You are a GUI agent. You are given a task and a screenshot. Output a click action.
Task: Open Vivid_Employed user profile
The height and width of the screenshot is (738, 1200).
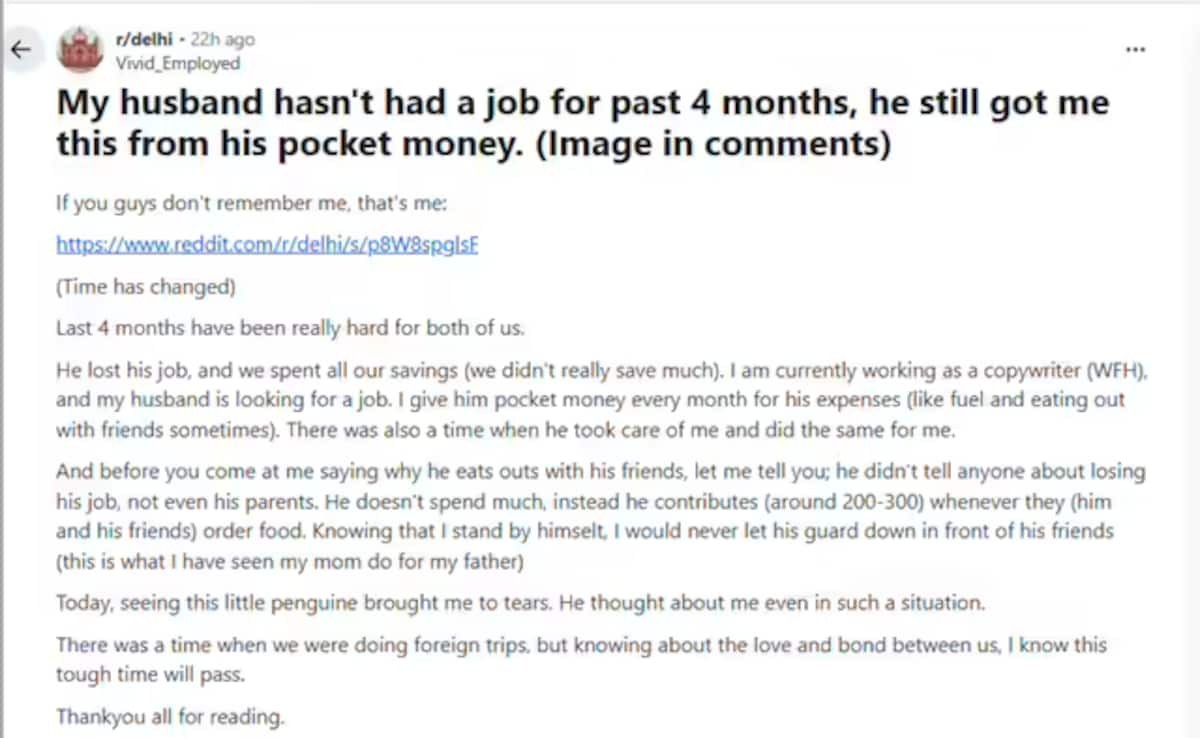(178, 63)
